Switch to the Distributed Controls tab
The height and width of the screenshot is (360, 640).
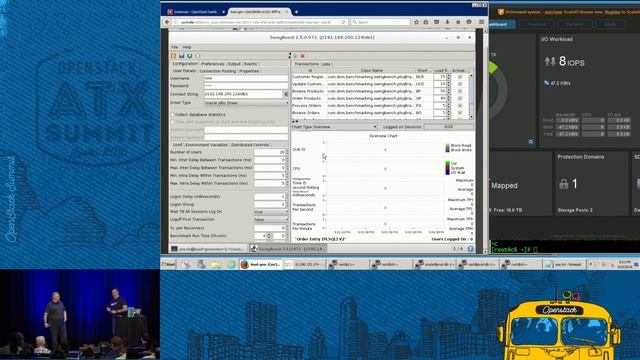click(x=250, y=145)
